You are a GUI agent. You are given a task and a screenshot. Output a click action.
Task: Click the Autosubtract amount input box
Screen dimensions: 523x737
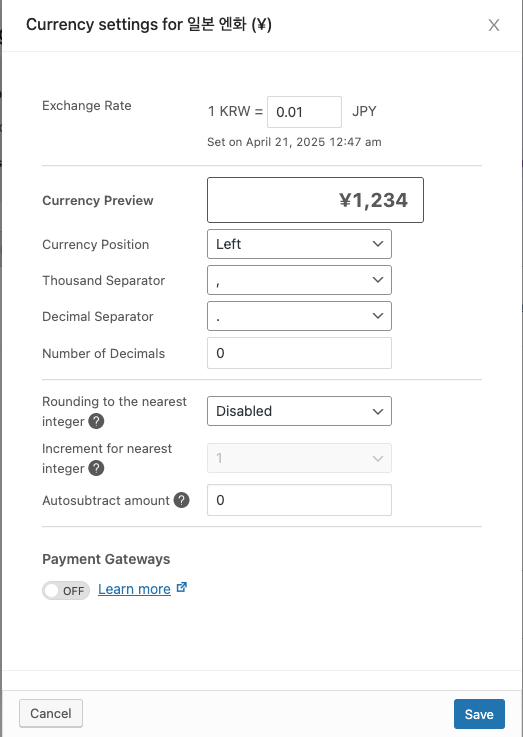pos(299,500)
